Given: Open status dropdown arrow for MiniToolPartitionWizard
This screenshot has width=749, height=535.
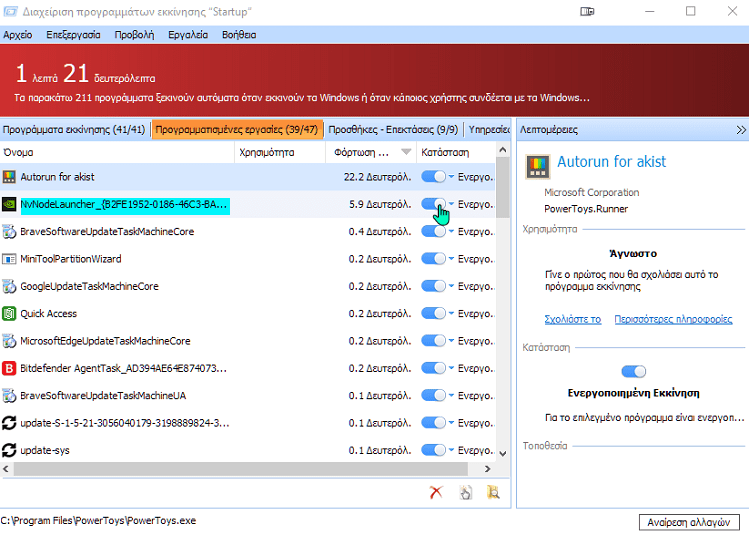Looking at the screenshot, I should point(451,259).
